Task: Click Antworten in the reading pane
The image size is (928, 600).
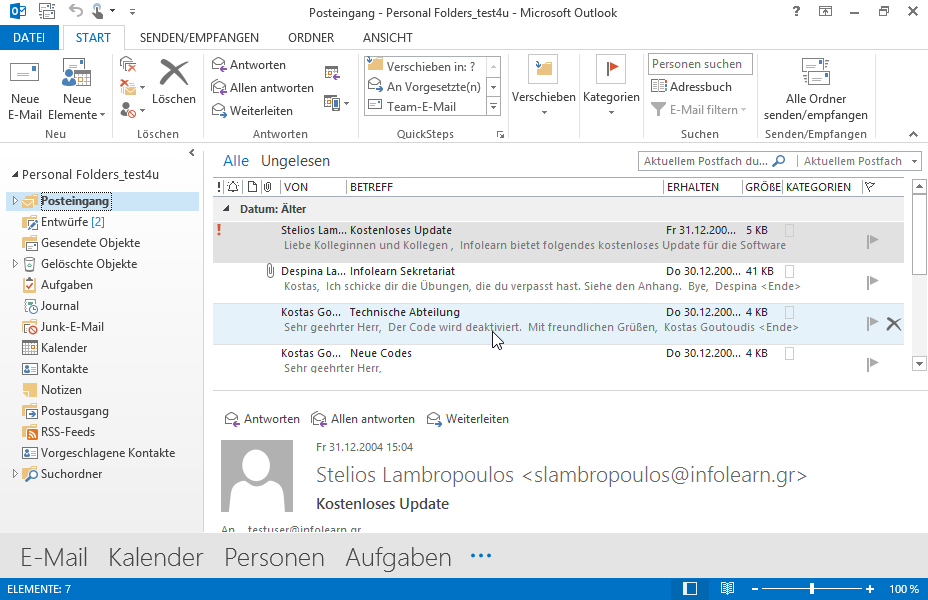Action: tap(262, 419)
